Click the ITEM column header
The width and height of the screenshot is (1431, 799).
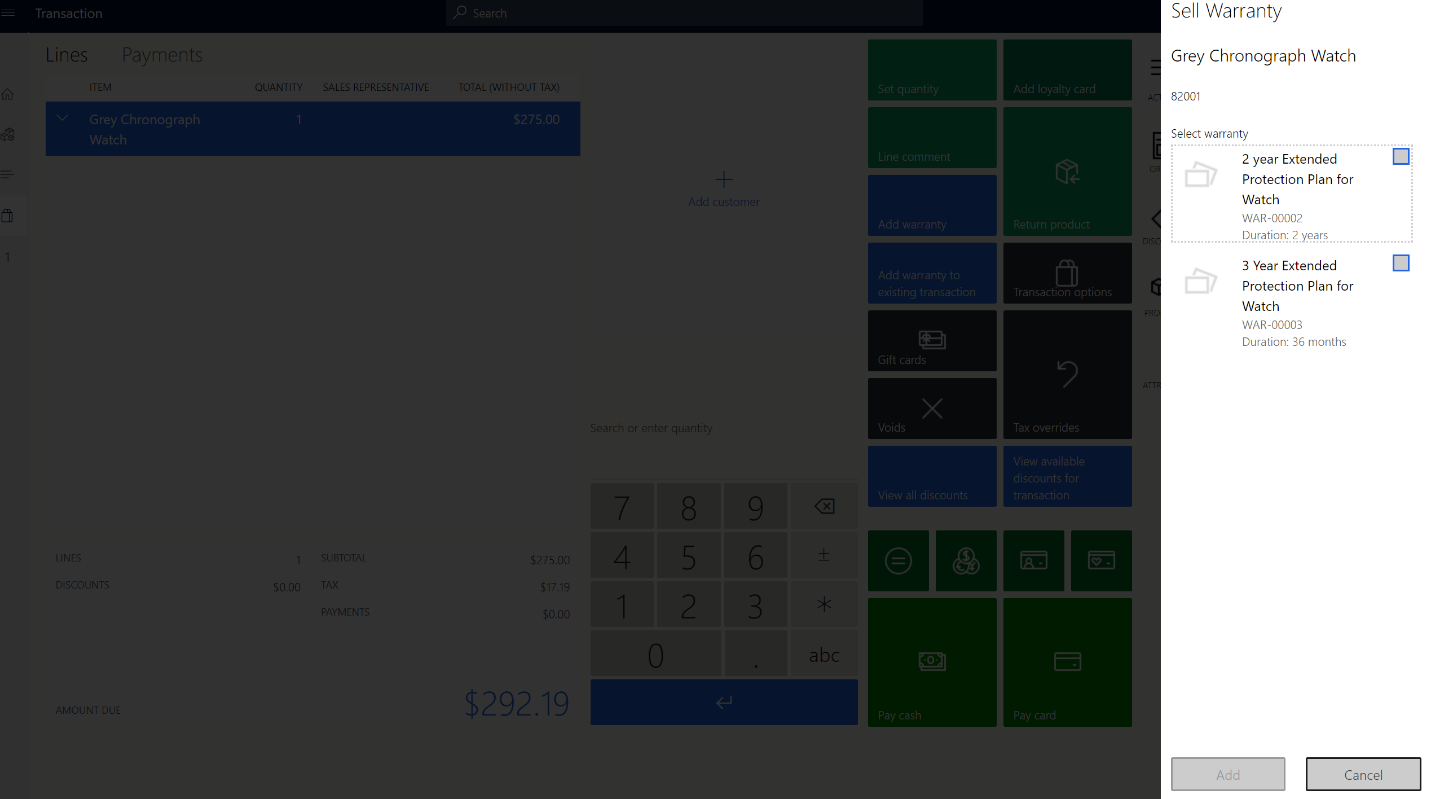point(100,87)
